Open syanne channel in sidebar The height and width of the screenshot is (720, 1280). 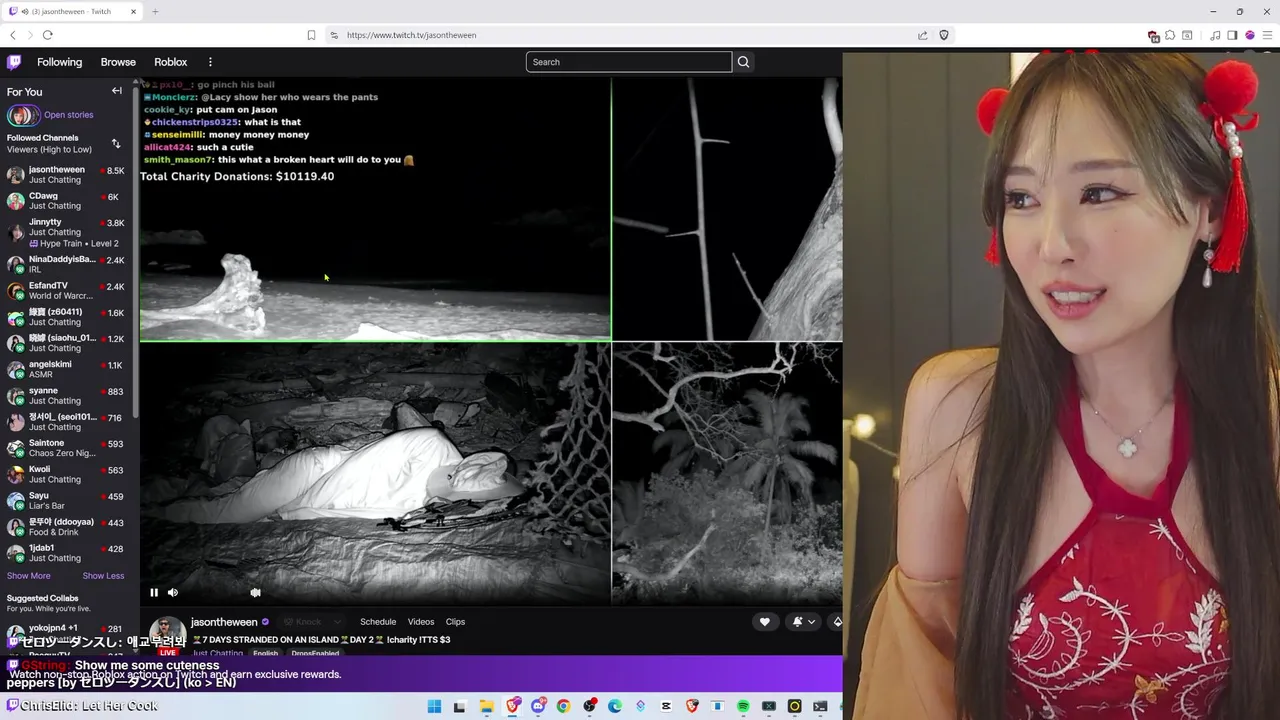pos(66,395)
